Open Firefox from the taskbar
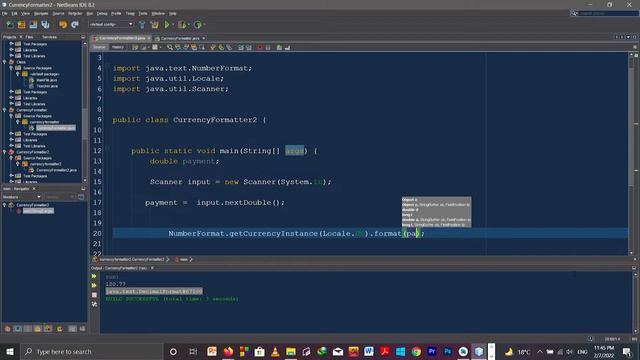 [228, 352]
